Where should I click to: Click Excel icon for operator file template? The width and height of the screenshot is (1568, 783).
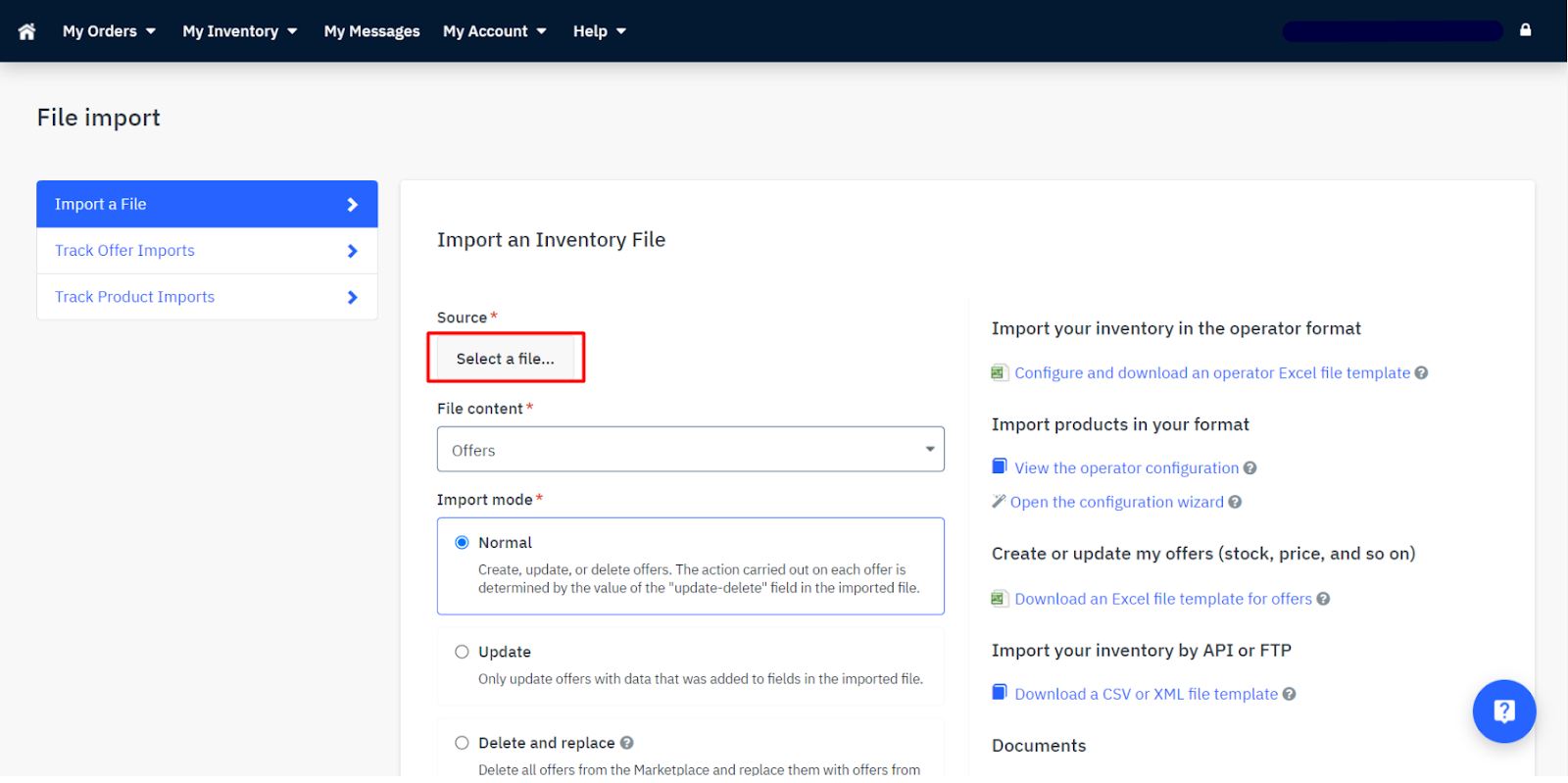point(1000,372)
